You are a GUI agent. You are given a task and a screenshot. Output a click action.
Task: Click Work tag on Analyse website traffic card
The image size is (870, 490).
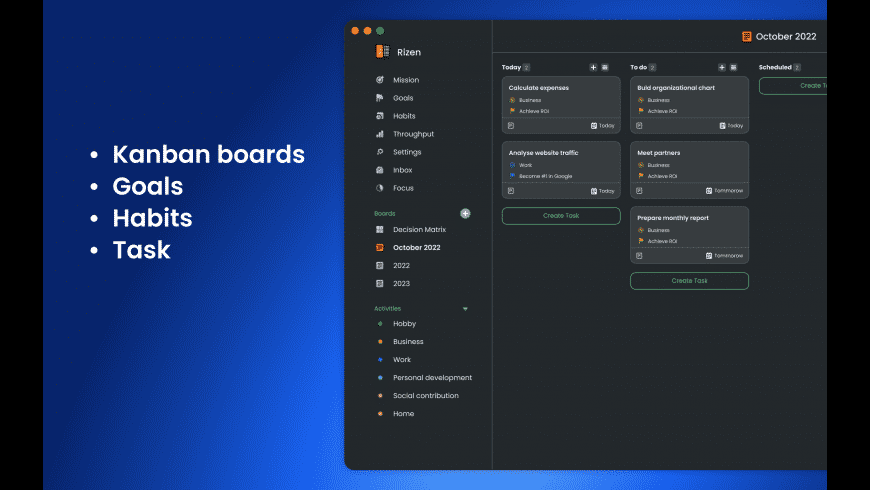point(520,165)
